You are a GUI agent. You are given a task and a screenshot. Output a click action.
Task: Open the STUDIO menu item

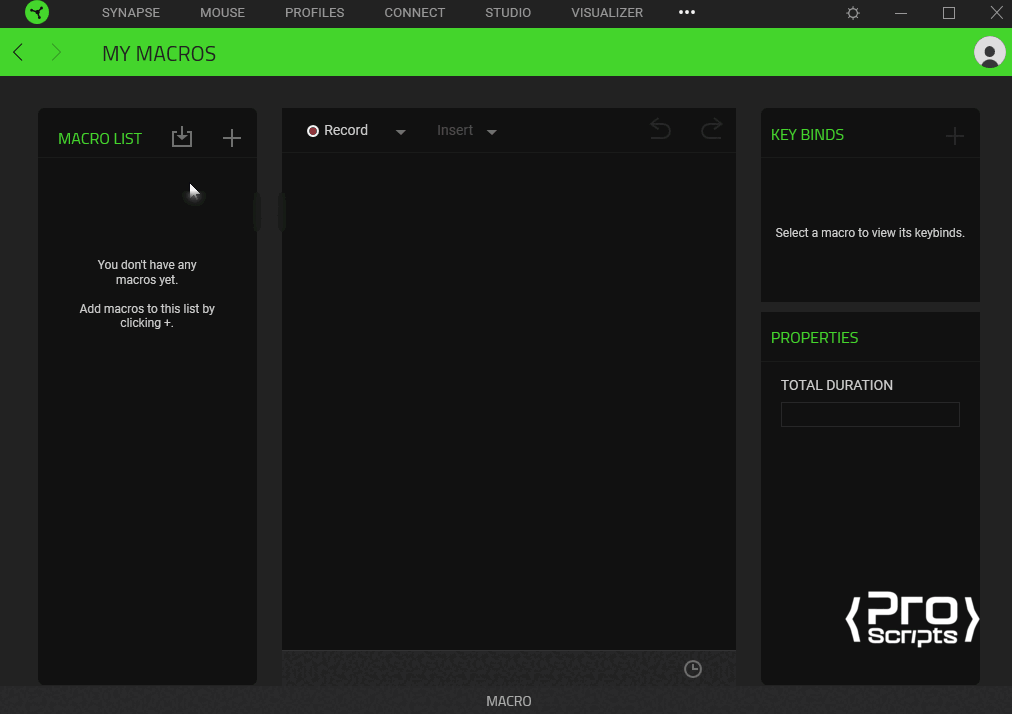[507, 13]
